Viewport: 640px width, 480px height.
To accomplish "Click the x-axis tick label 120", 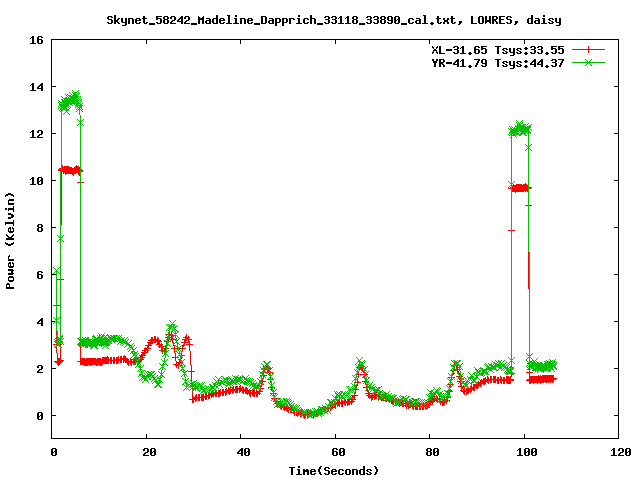I will [621, 452].
